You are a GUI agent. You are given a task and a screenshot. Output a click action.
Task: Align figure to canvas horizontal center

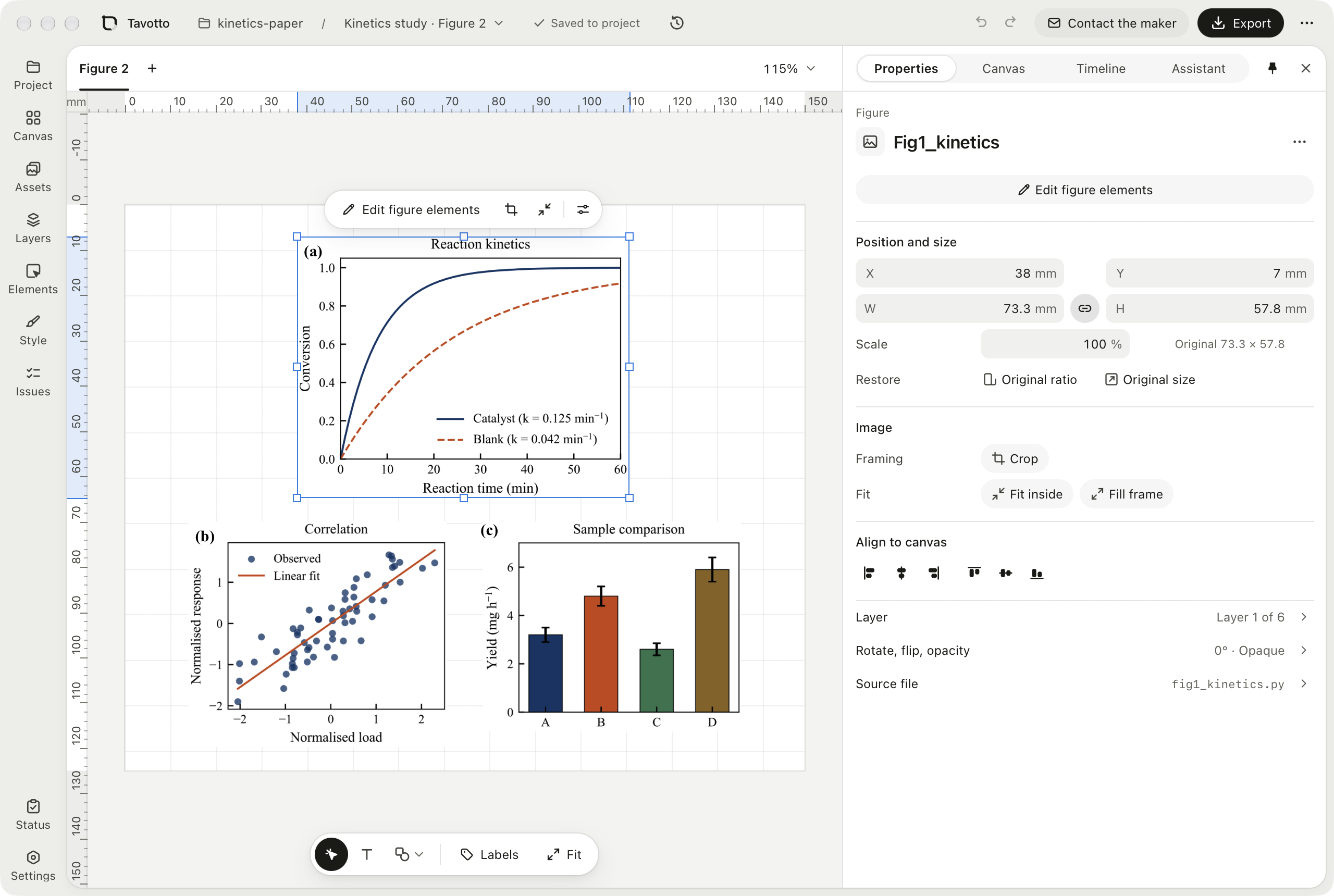coord(901,573)
